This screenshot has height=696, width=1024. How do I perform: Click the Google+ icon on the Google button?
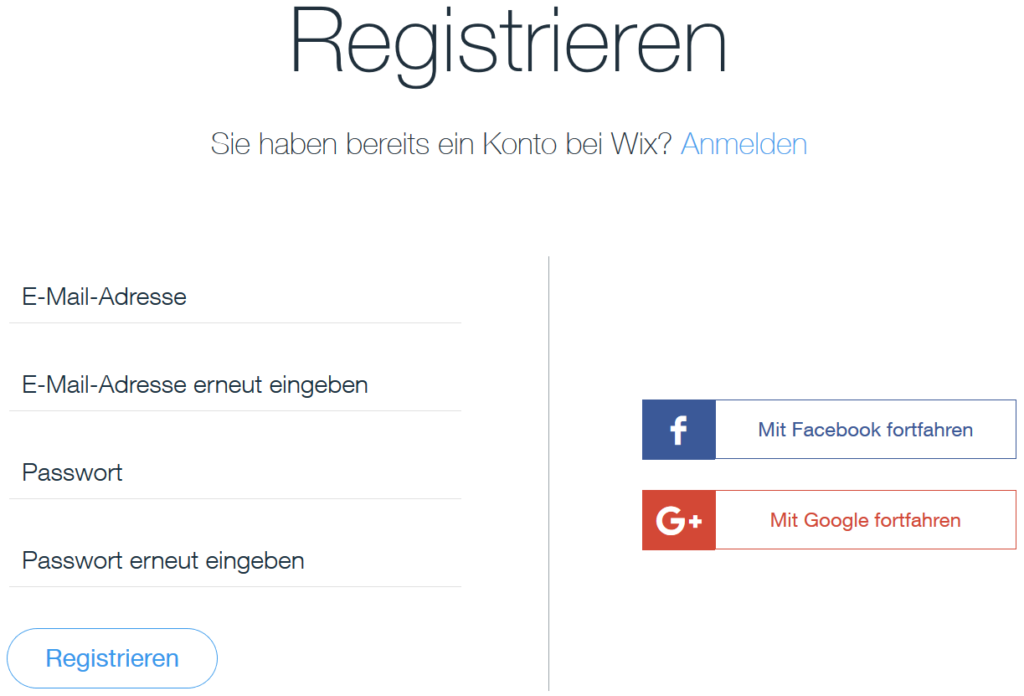pyautogui.click(x=678, y=520)
